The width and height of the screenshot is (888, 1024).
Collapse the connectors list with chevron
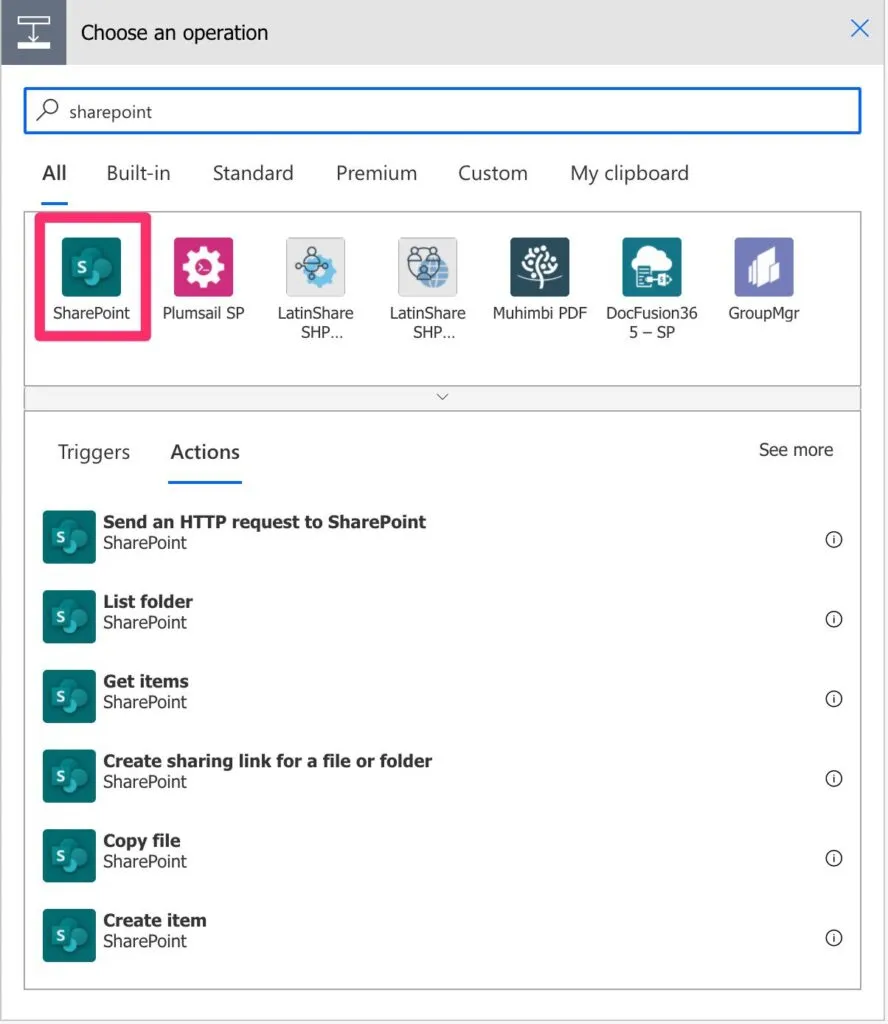click(442, 397)
